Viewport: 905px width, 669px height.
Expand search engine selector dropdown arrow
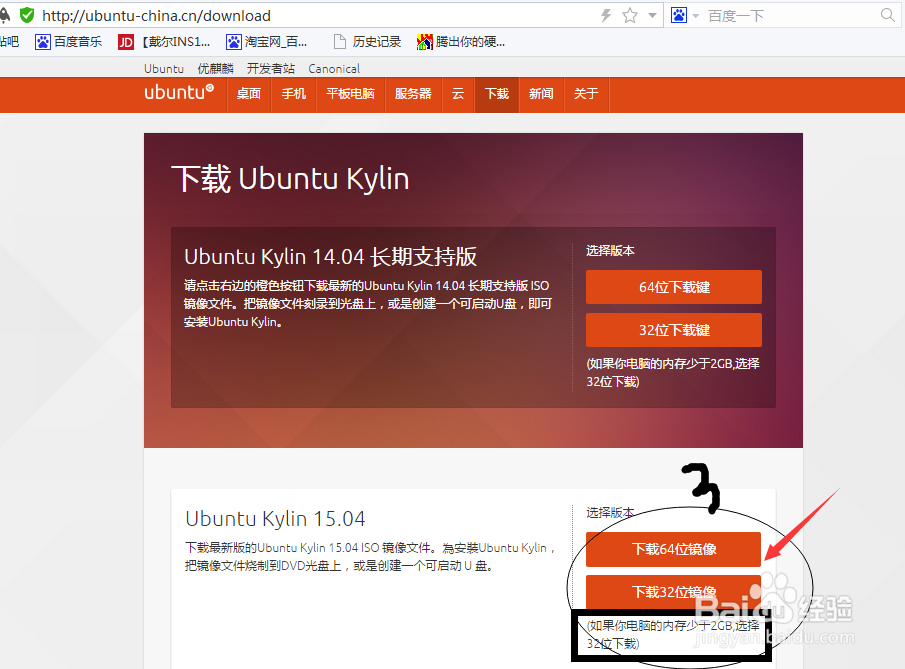695,16
